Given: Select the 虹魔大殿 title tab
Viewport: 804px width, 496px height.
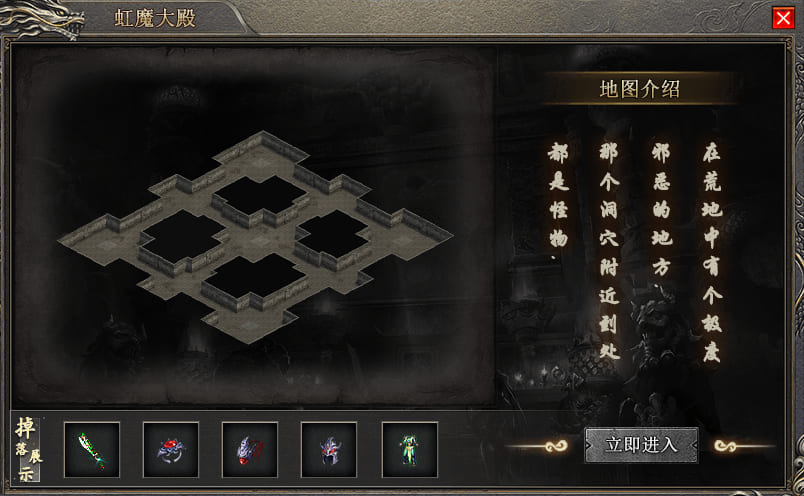Looking at the screenshot, I should [x=155, y=18].
